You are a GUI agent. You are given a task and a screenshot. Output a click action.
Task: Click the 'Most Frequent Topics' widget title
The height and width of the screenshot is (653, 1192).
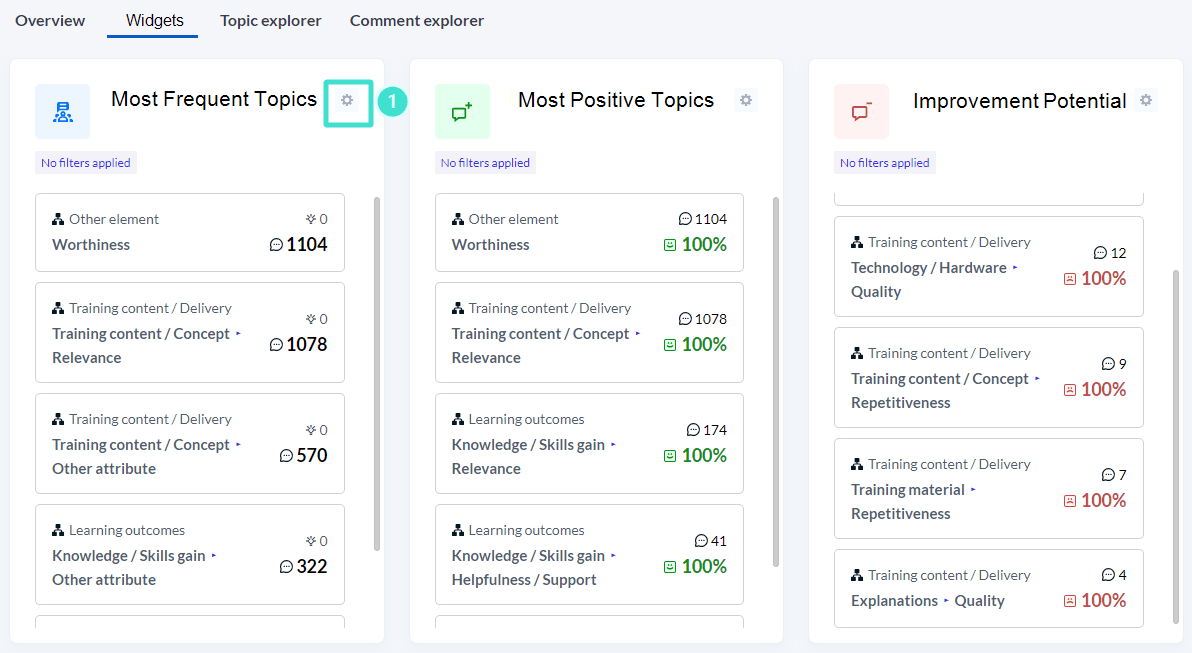(214, 99)
